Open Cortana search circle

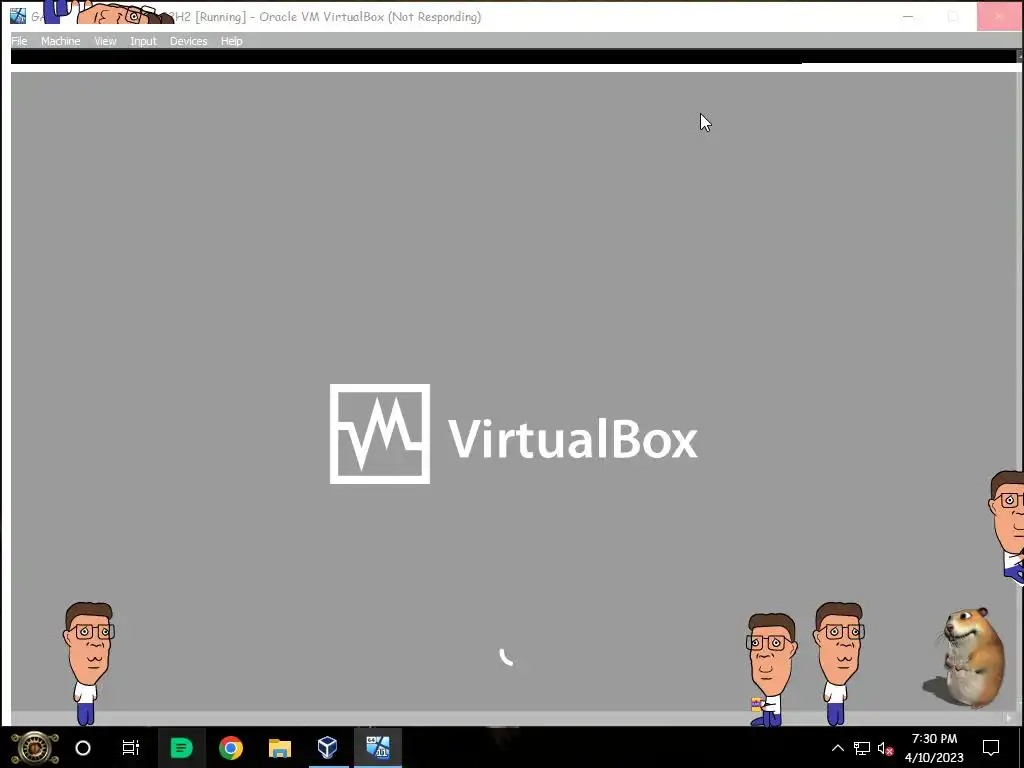pos(83,748)
